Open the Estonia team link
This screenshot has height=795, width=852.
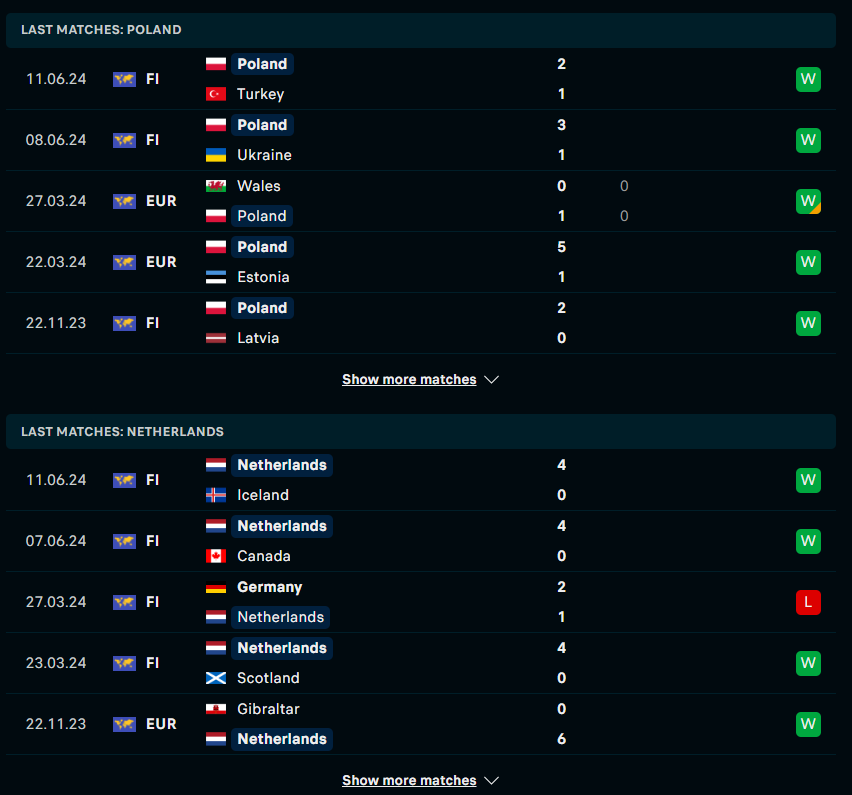tap(263, 277)
